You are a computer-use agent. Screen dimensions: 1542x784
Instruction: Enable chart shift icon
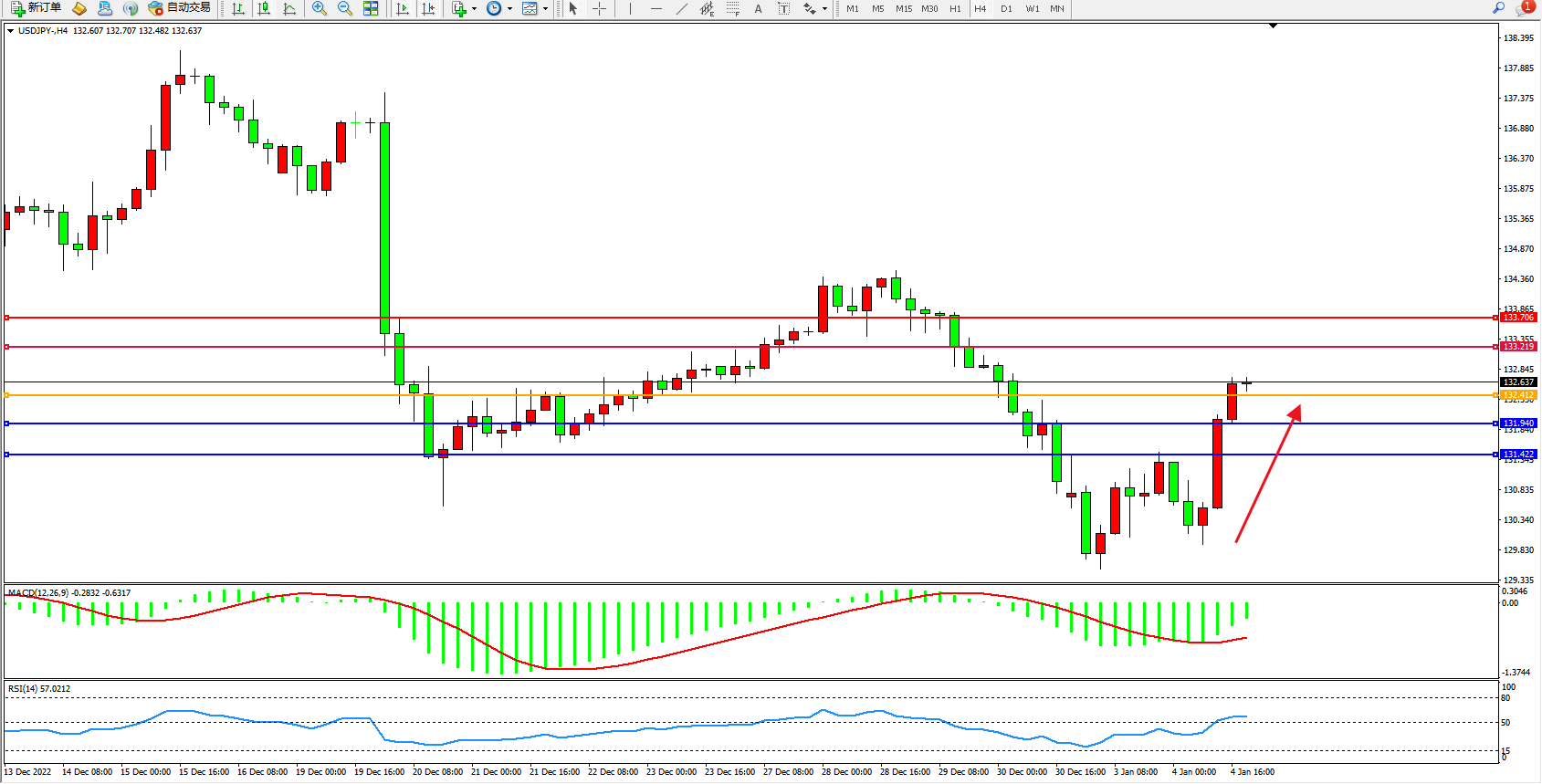(x=427, y=8)
